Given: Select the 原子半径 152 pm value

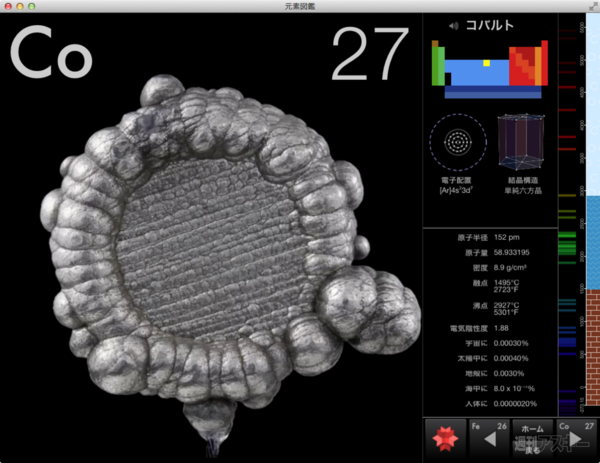Looking at the screenshot, I should click(507, 237).
